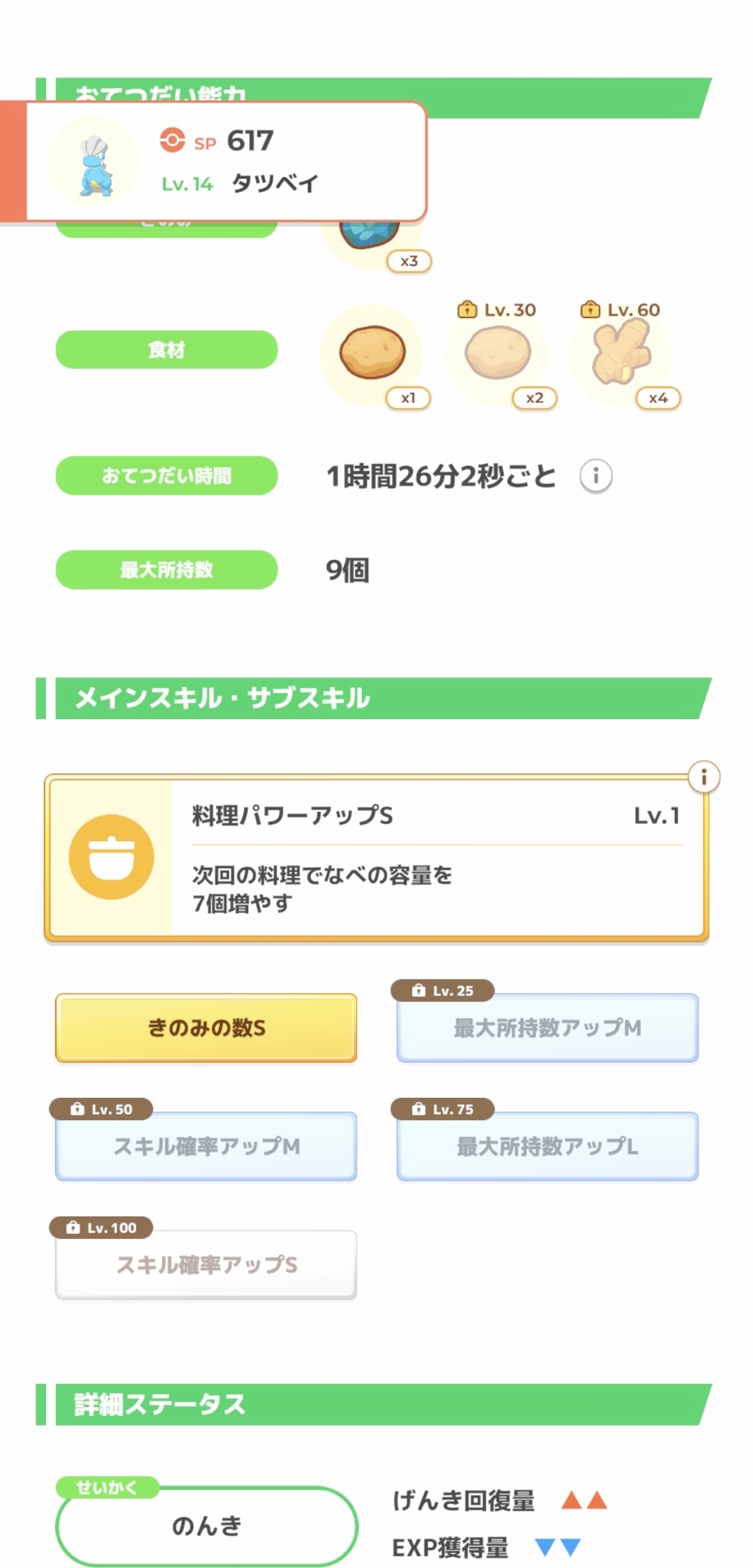The width and height of the screenshot is (753, 1568).
Task: Select the きのみの数S sub skill
Action: (206, 1028)
